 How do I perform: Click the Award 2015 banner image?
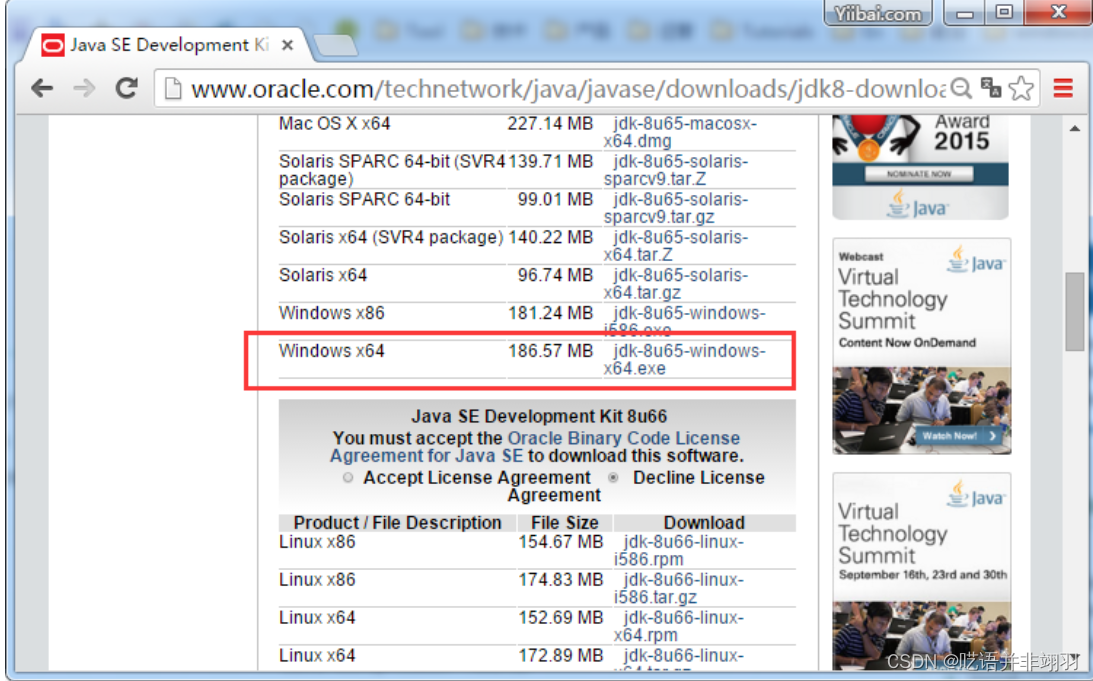(x=920, y=167)
